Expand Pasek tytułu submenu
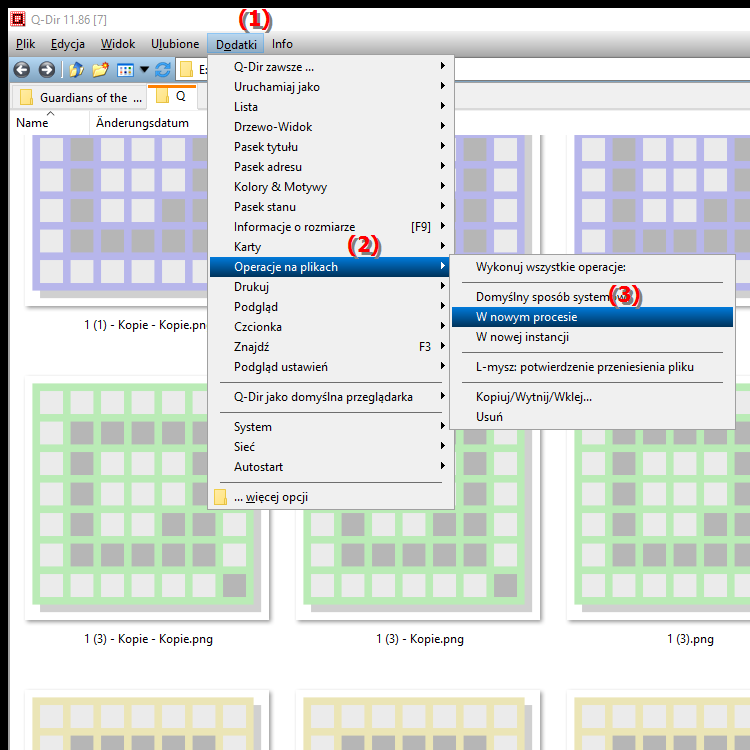750x750 pixels. click(331, 147)
